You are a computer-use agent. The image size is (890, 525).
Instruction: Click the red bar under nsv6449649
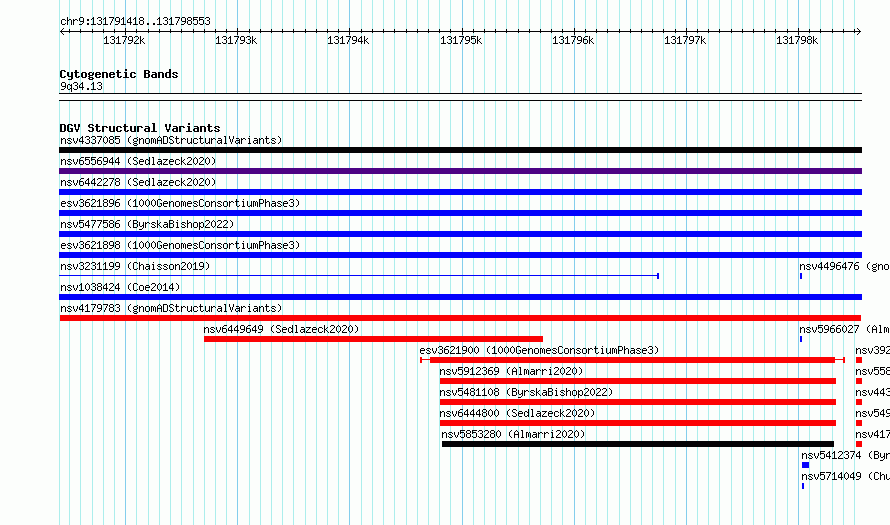(373, 339)
